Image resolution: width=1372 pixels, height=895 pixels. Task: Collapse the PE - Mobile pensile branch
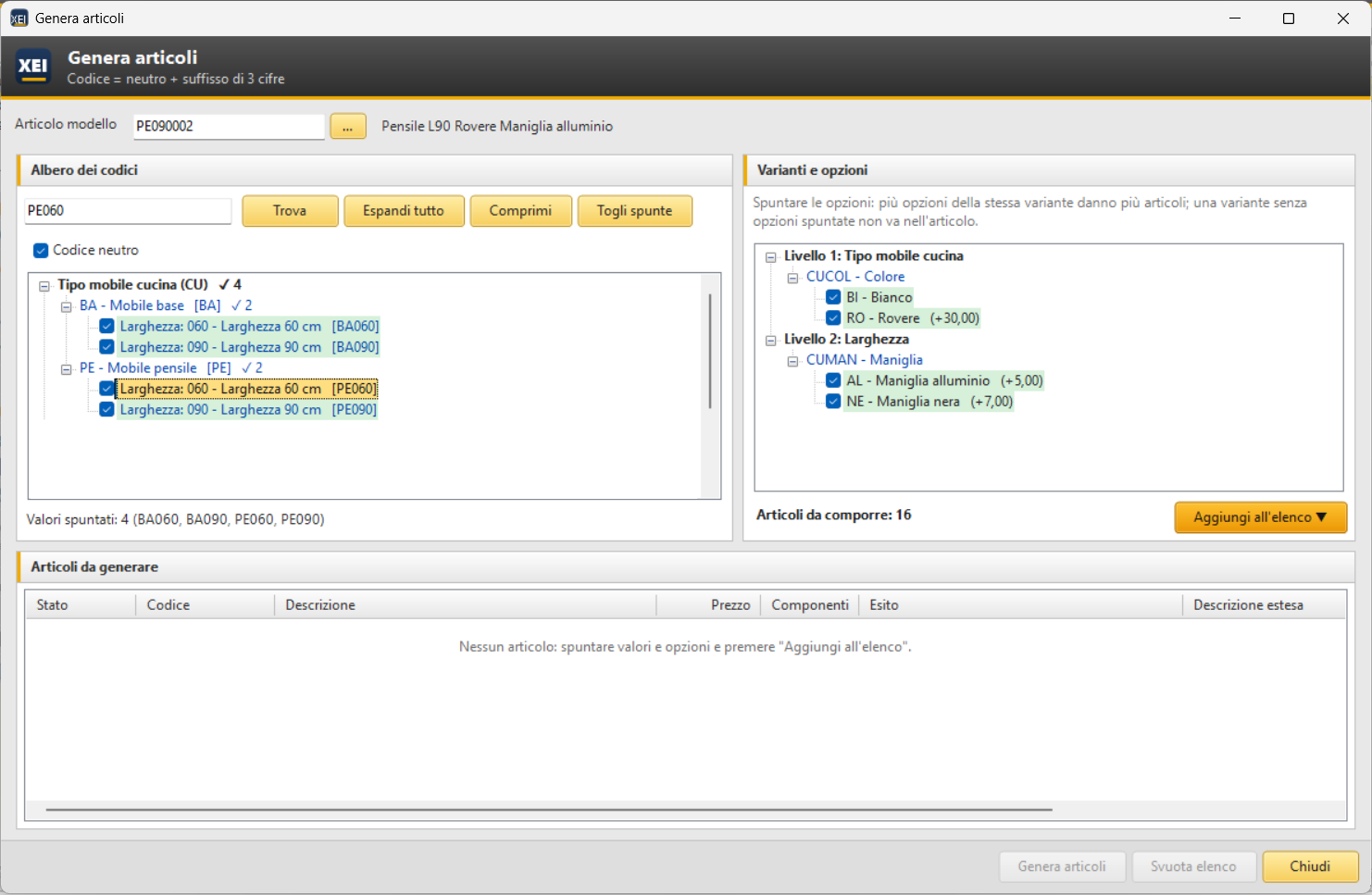66,368
